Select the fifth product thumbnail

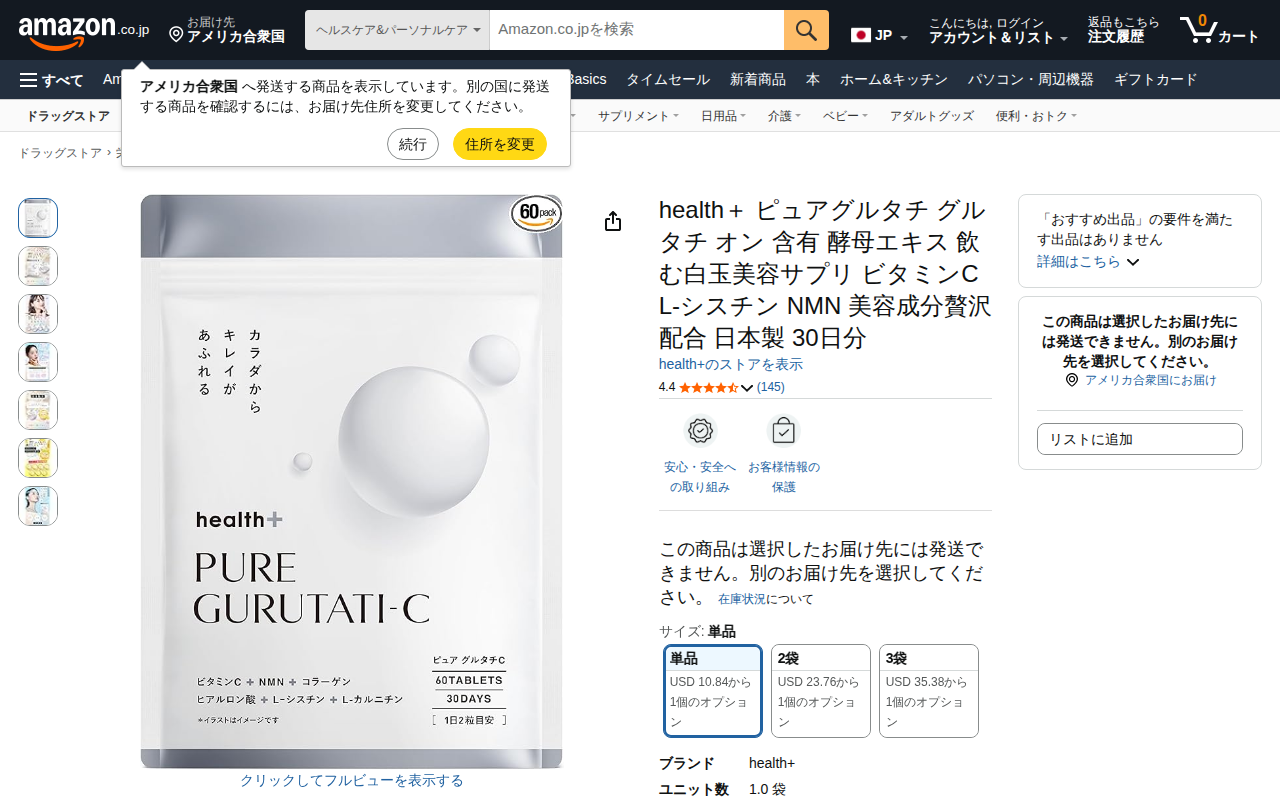point(38,410)
